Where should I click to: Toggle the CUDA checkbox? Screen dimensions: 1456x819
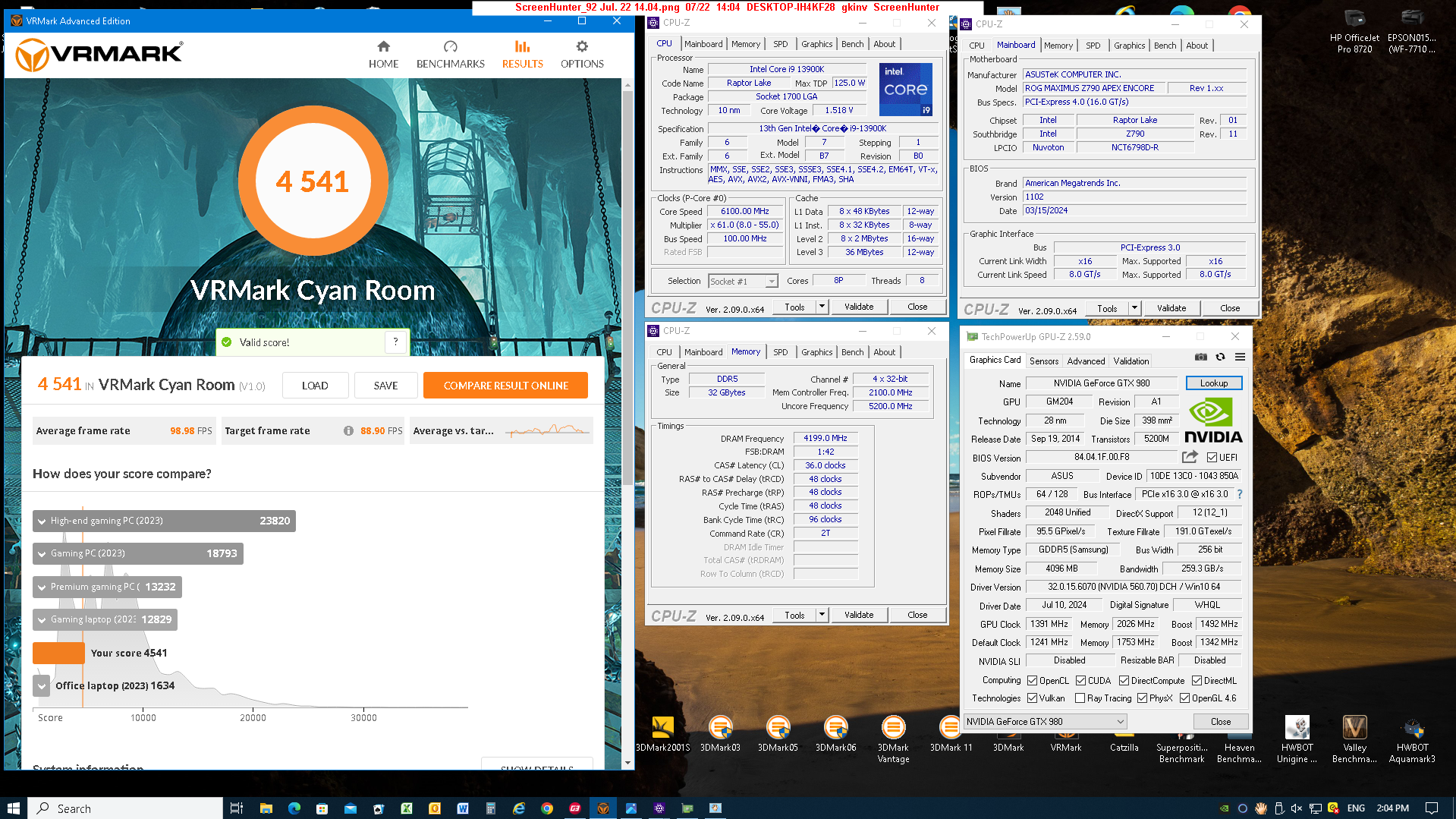1080,680
